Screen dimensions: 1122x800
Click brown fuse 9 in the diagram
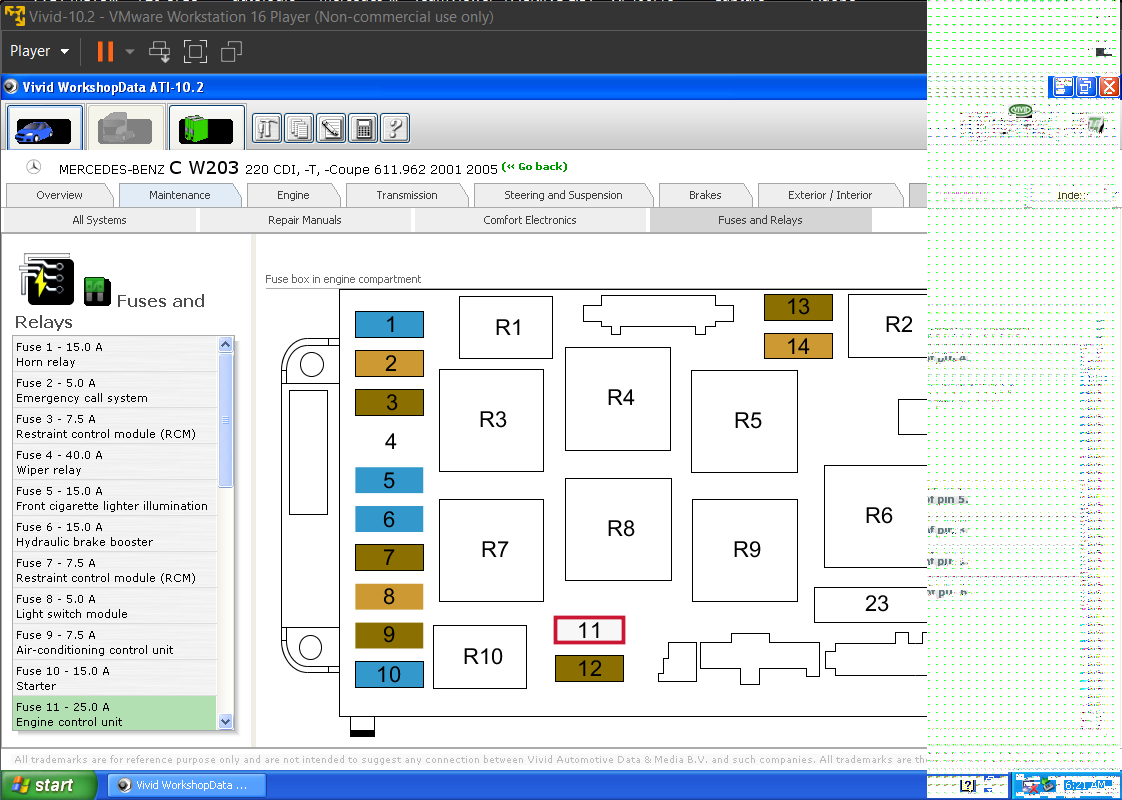(389, 635)
